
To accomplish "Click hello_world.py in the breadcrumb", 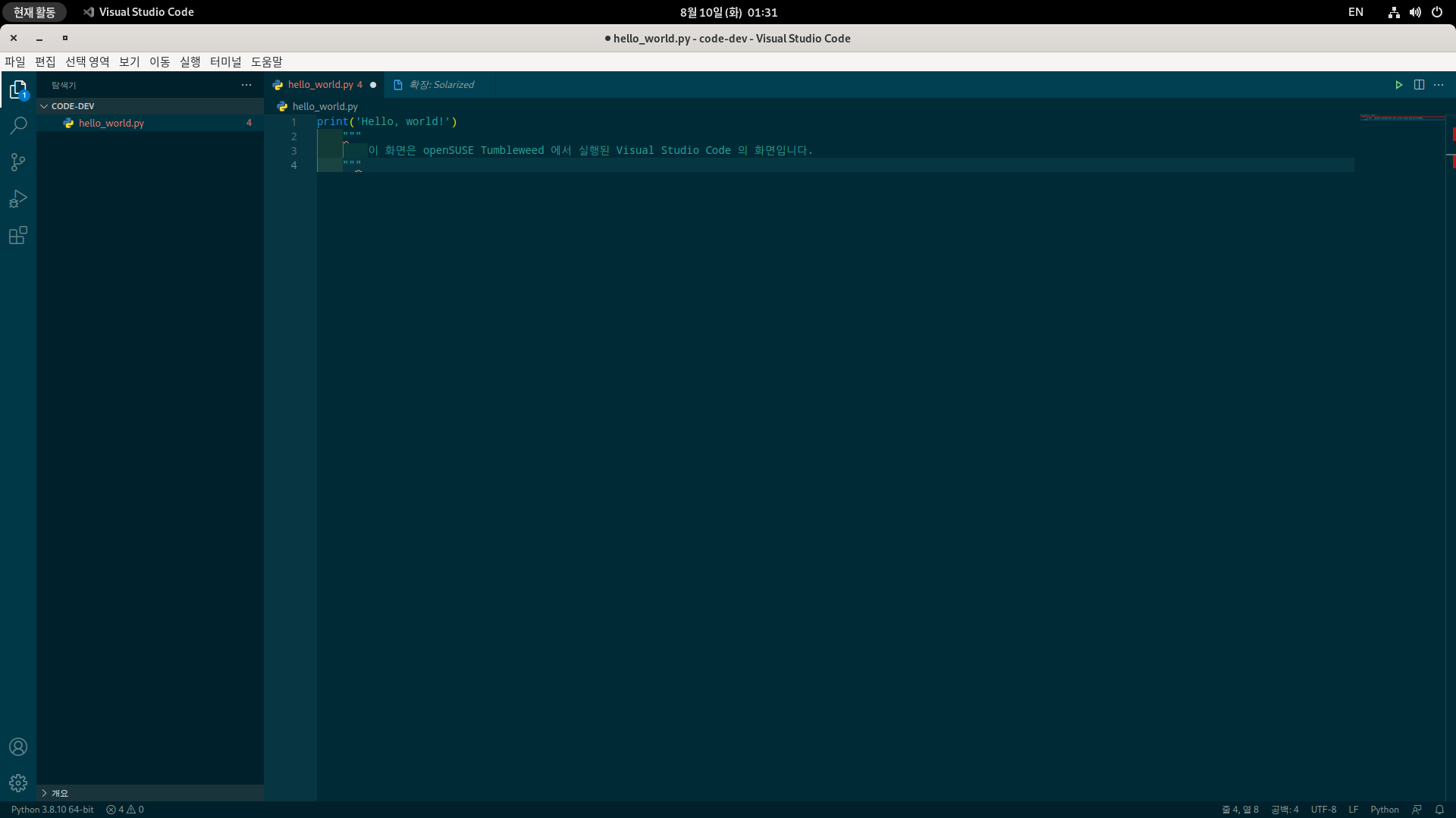I will (x=325, y=107).
